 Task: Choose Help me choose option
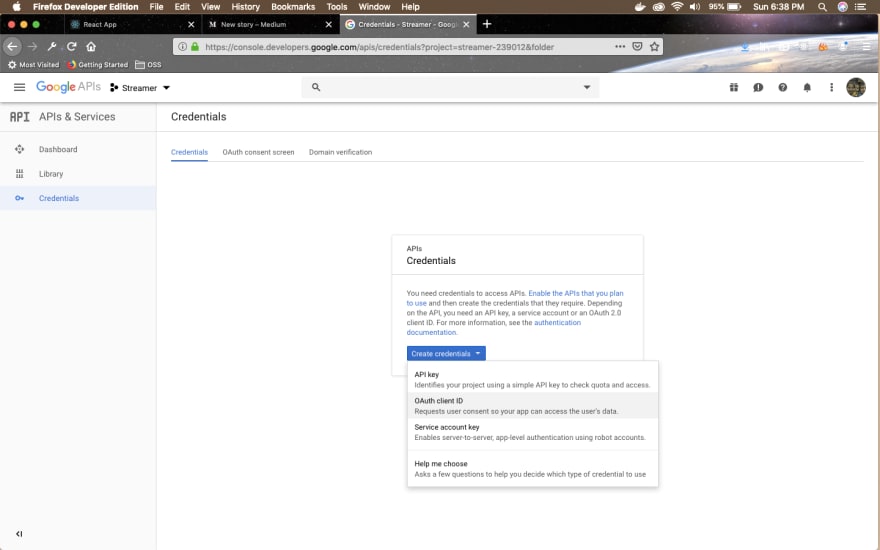coord(533,469)
